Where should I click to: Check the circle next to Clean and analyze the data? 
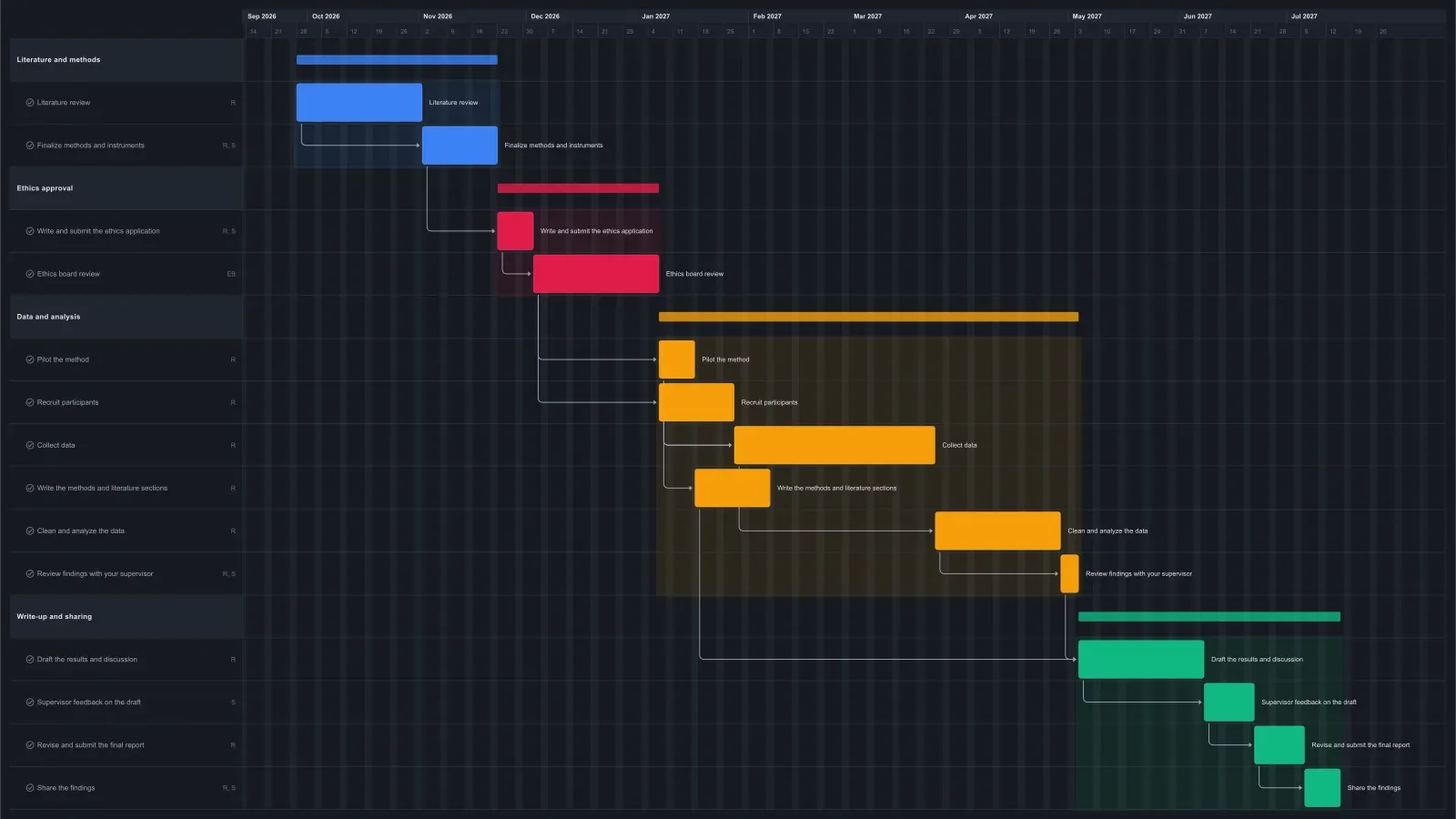[x=30, y=531]
